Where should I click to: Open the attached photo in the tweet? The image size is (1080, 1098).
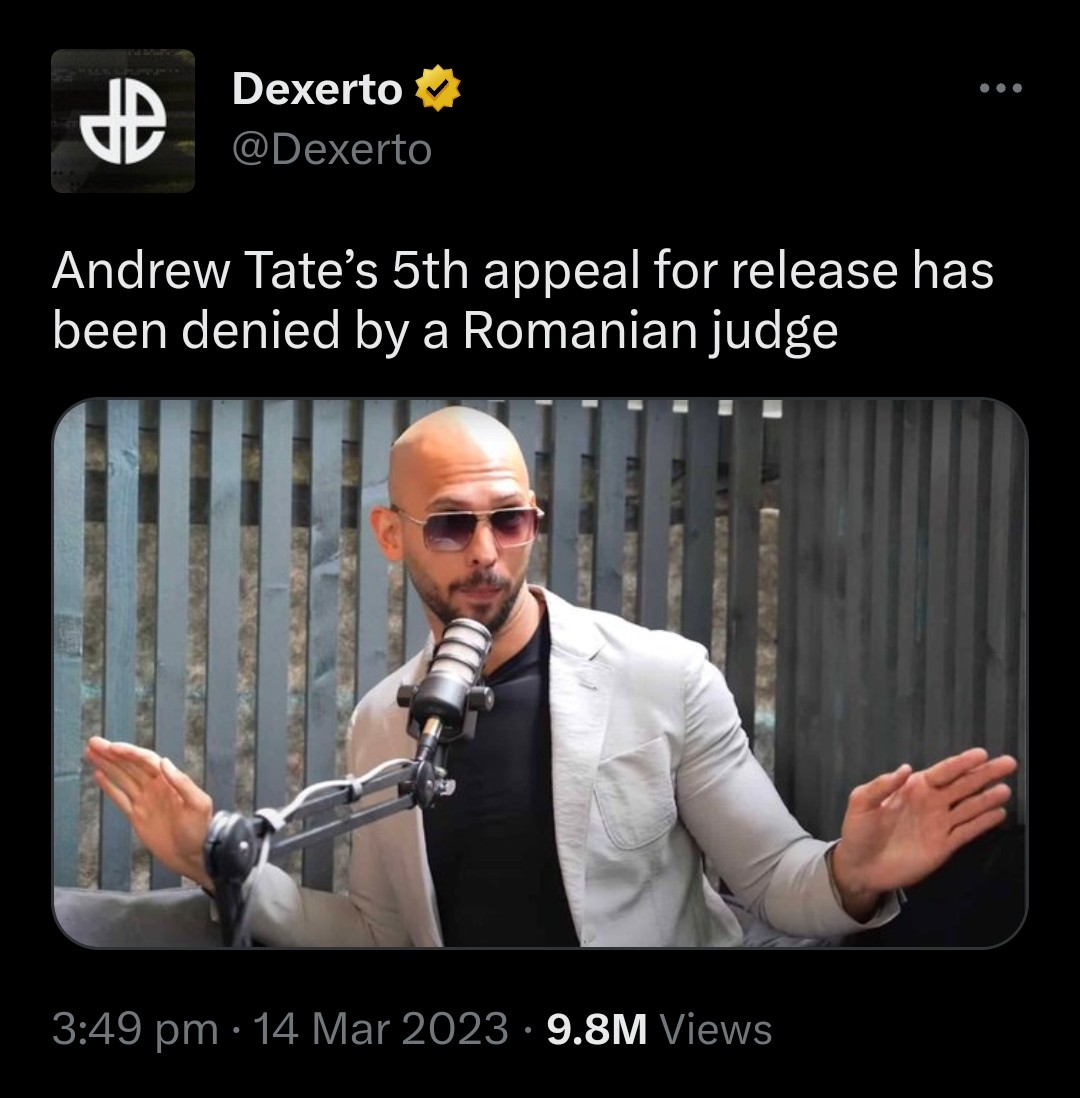540,673
